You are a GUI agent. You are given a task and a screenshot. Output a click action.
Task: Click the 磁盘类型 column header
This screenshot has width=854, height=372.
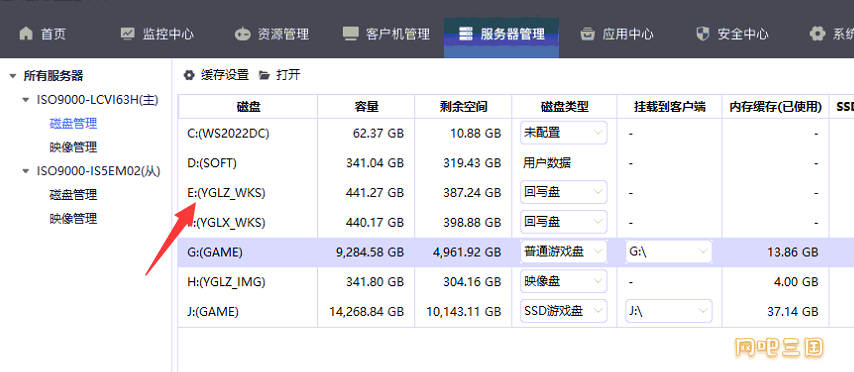[x=564, y=107]
